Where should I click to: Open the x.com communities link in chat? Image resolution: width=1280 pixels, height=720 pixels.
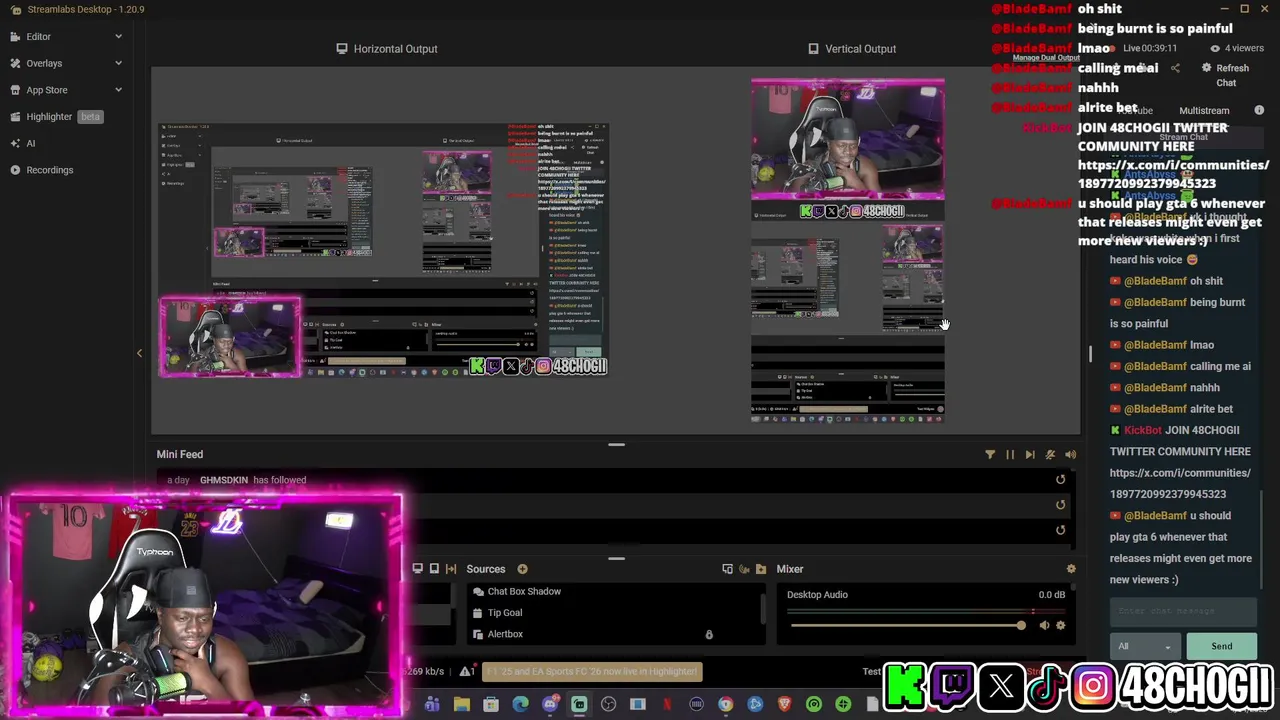pyautogui.click(x=1180, y=483)
